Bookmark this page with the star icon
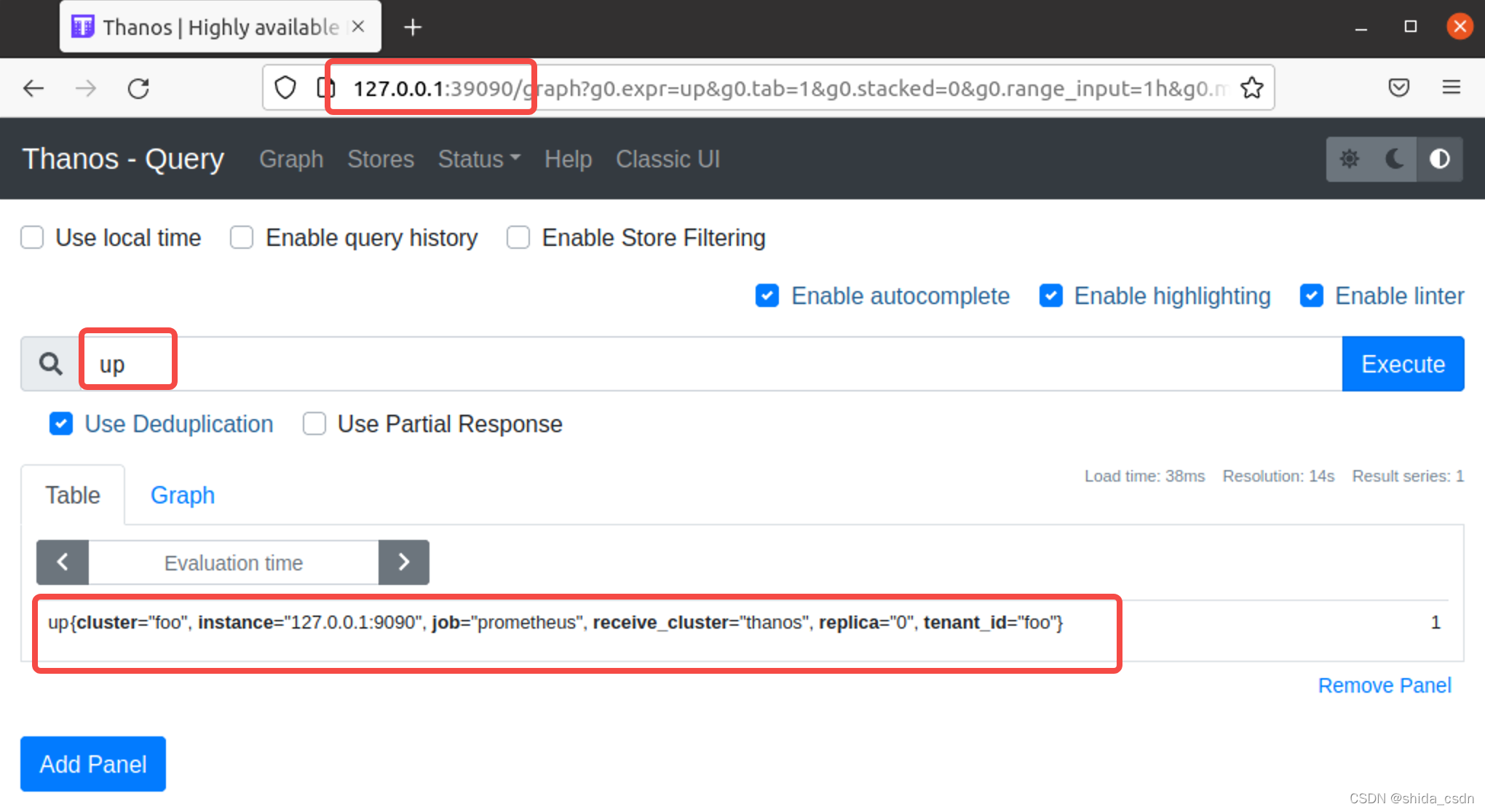 click(x=1252, y=88)
